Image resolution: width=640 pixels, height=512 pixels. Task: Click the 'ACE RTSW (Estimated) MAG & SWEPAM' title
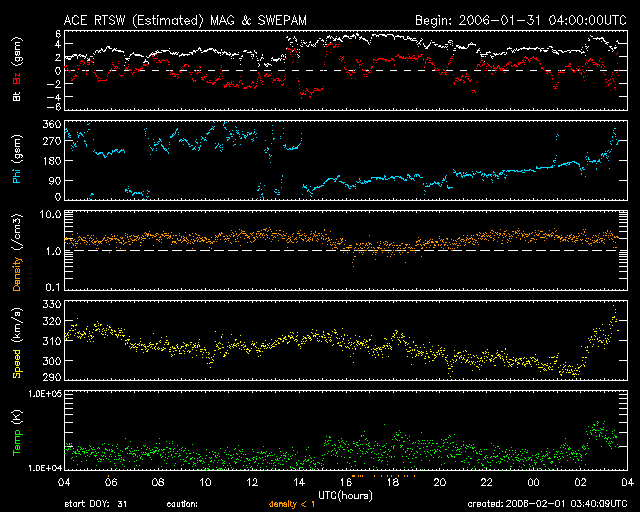(185, 20)
